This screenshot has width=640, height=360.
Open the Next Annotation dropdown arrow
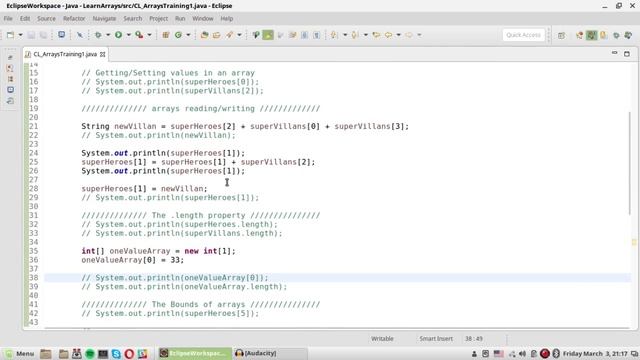(345, 35)
